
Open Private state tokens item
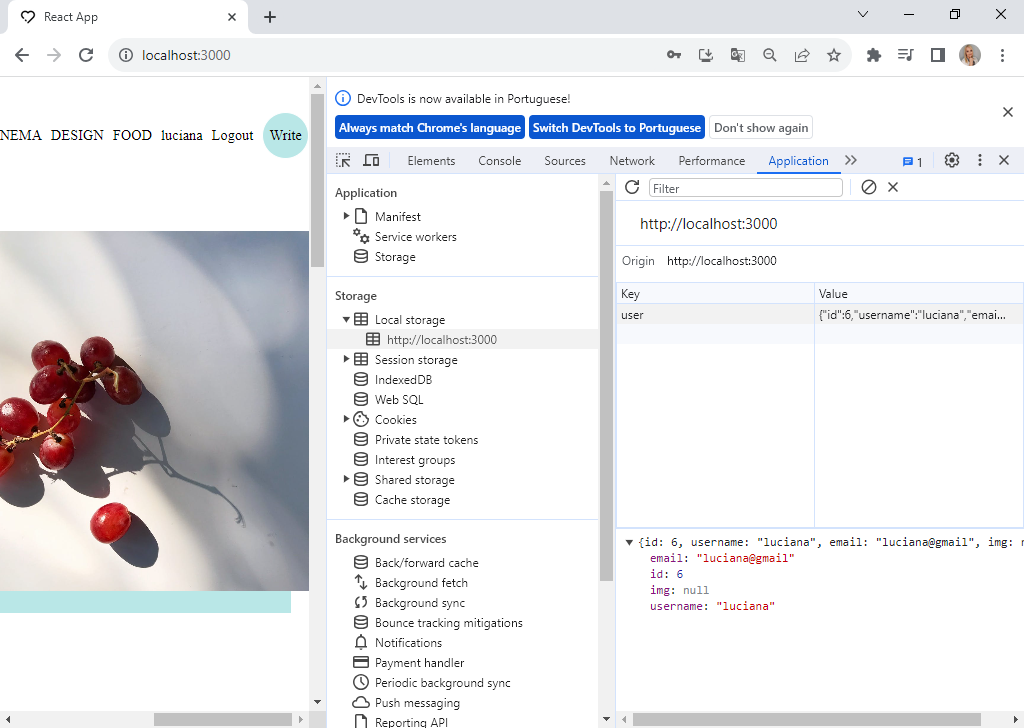[x=426, y=440]
